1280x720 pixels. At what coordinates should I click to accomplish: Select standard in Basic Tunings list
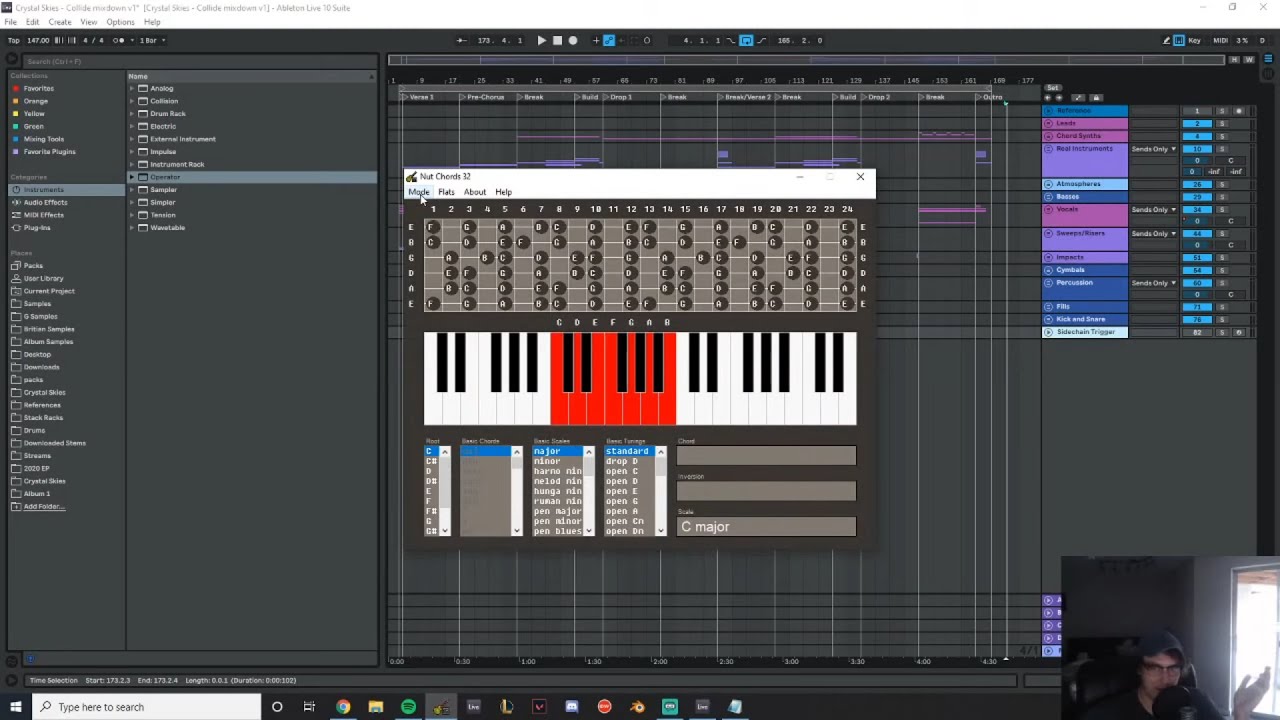[629, 451]
